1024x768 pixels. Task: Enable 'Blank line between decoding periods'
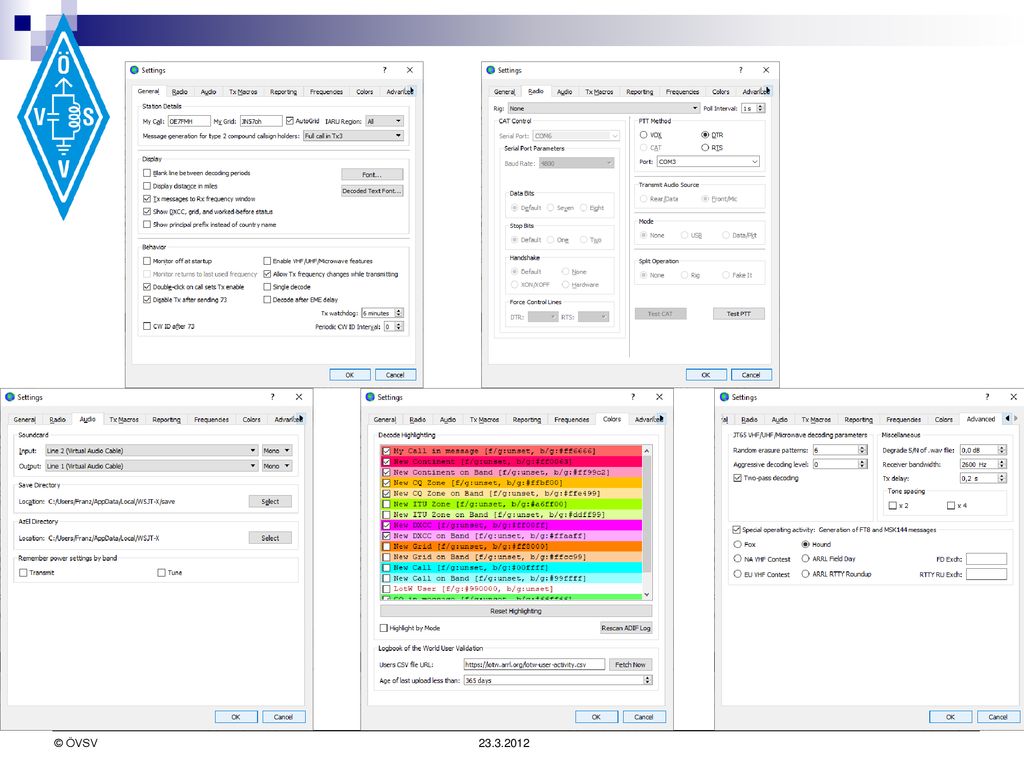(147, 173)
